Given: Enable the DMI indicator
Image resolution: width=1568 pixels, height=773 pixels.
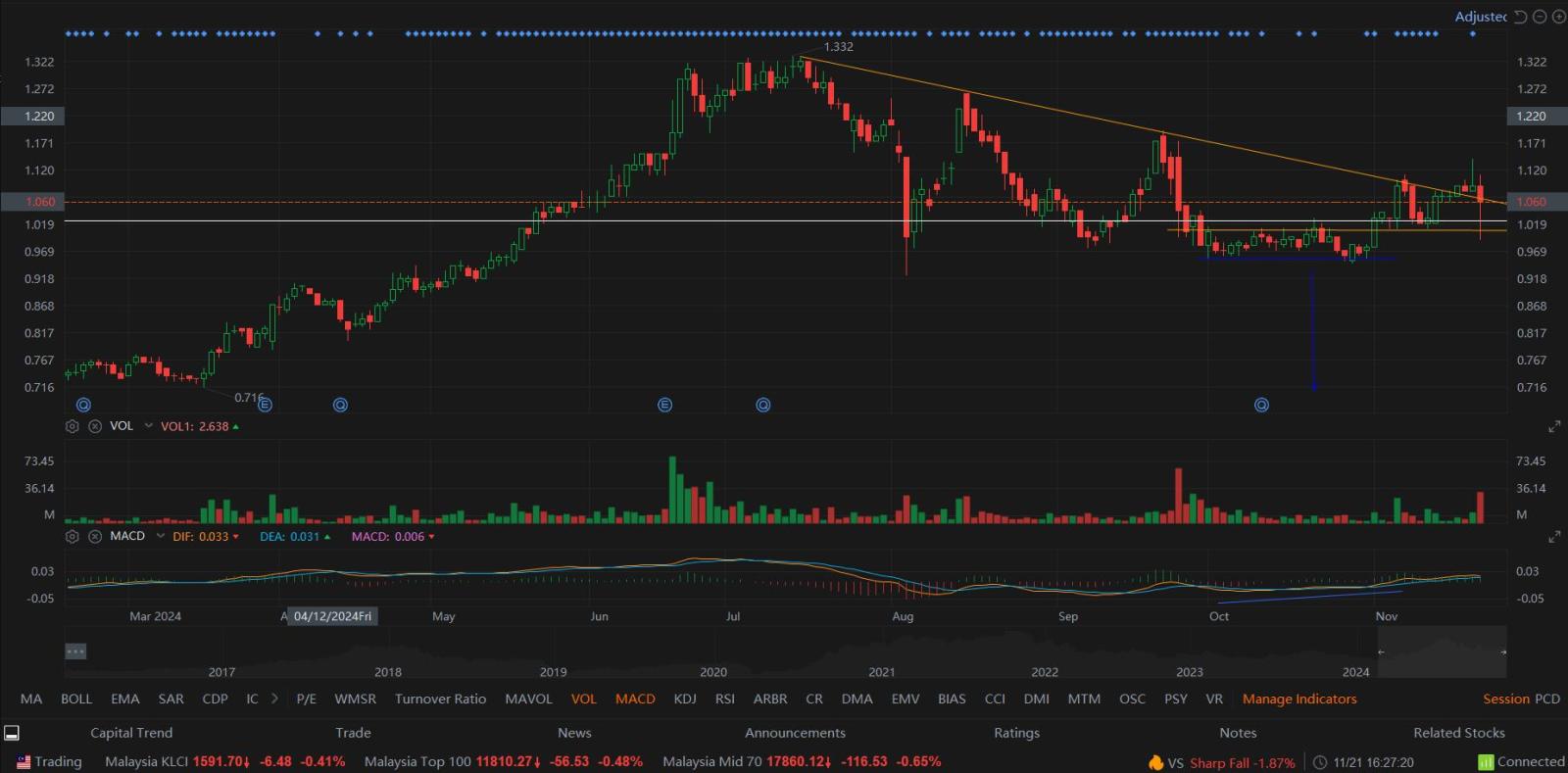Looking at the screenshot, I should (1037, 700).
